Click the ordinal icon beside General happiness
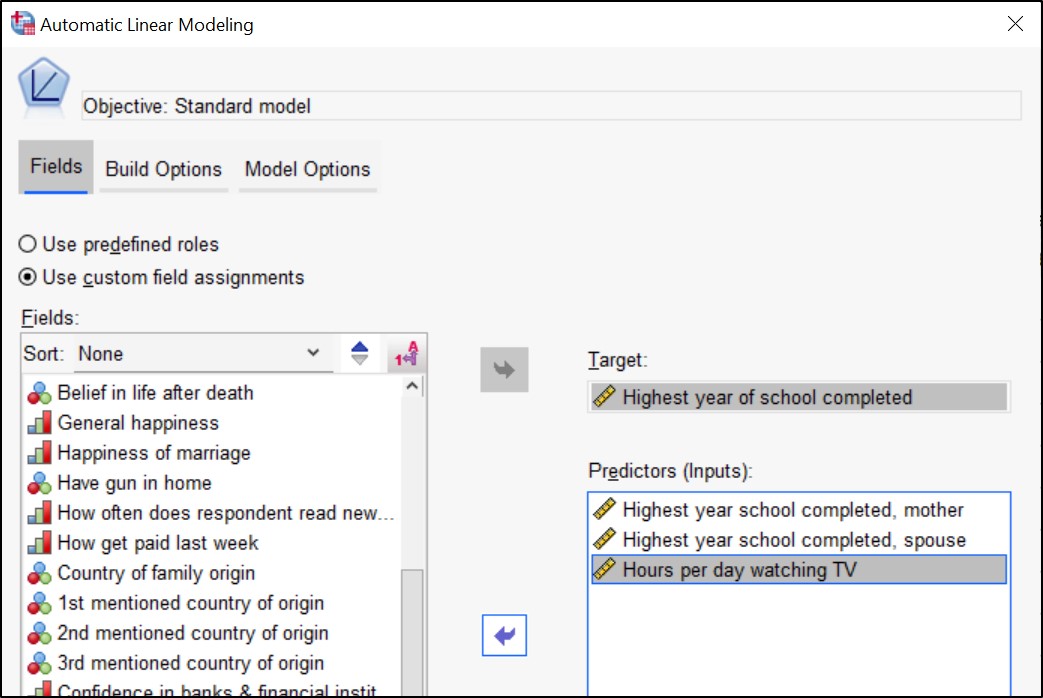Screen dimensions: 1043x698 tap(38, 423)
